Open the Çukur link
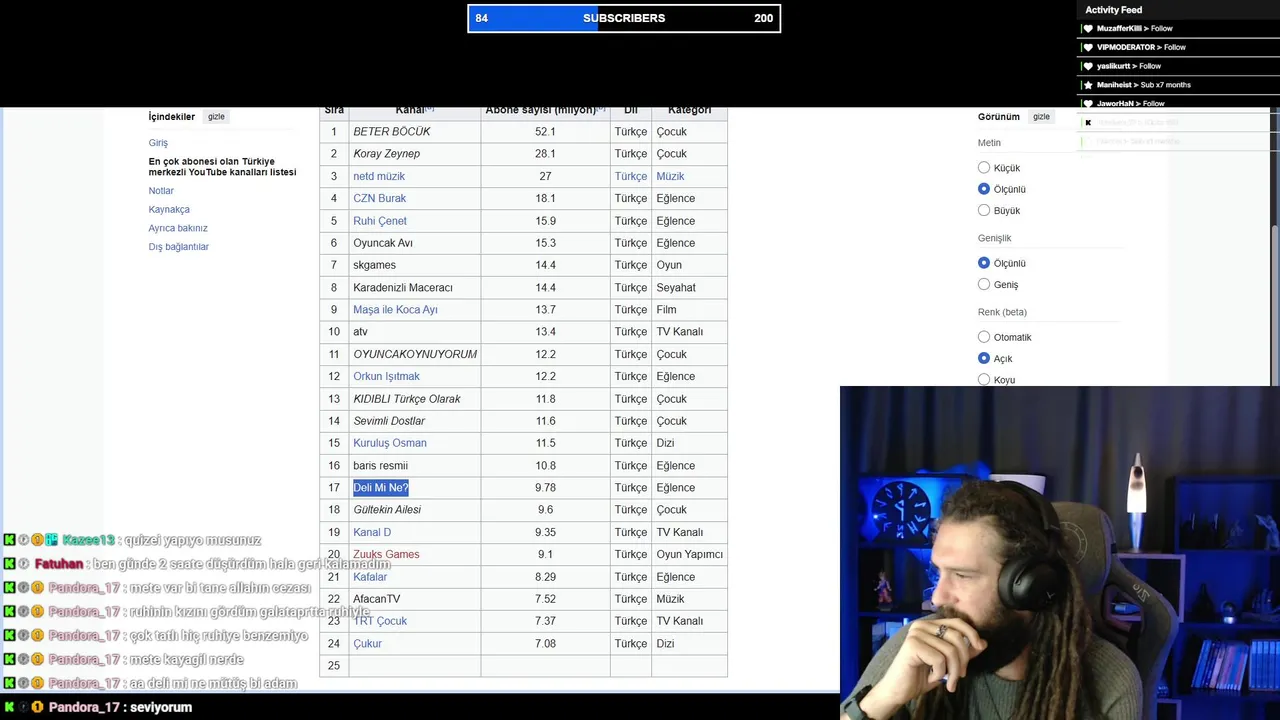 [x=367, y=644]
